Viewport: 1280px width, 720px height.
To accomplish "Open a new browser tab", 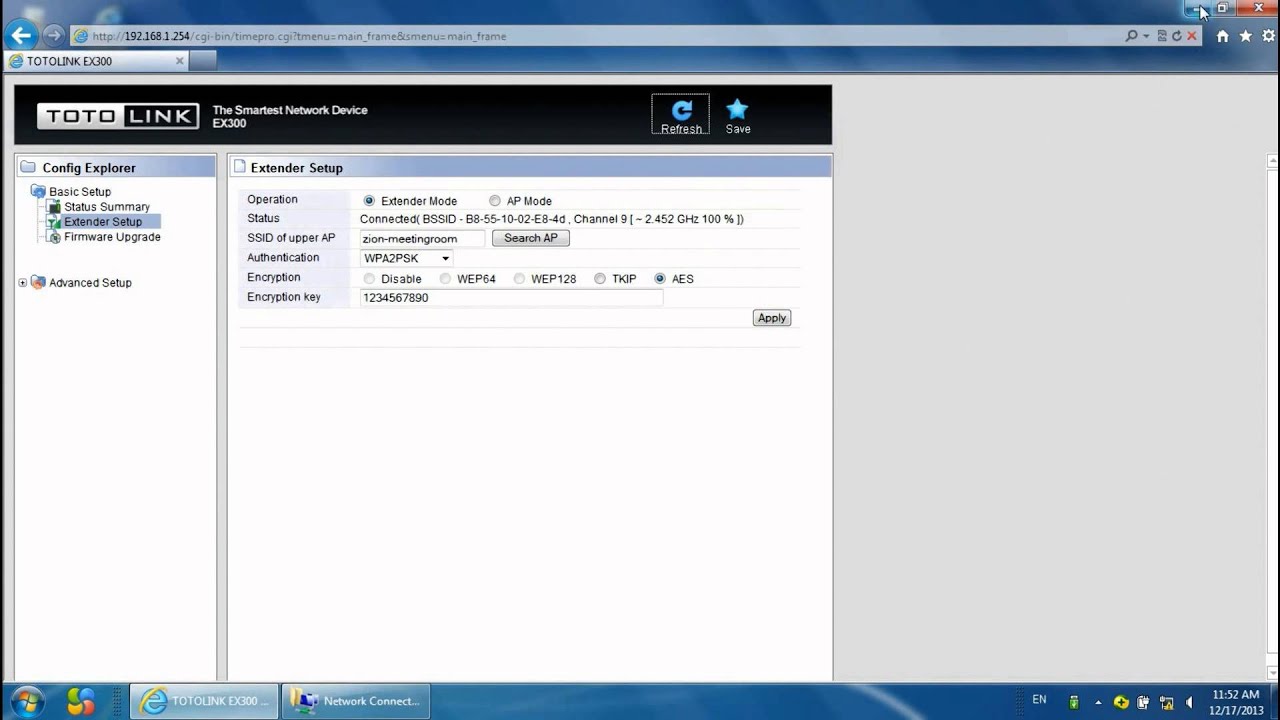I will coord(203,61).
